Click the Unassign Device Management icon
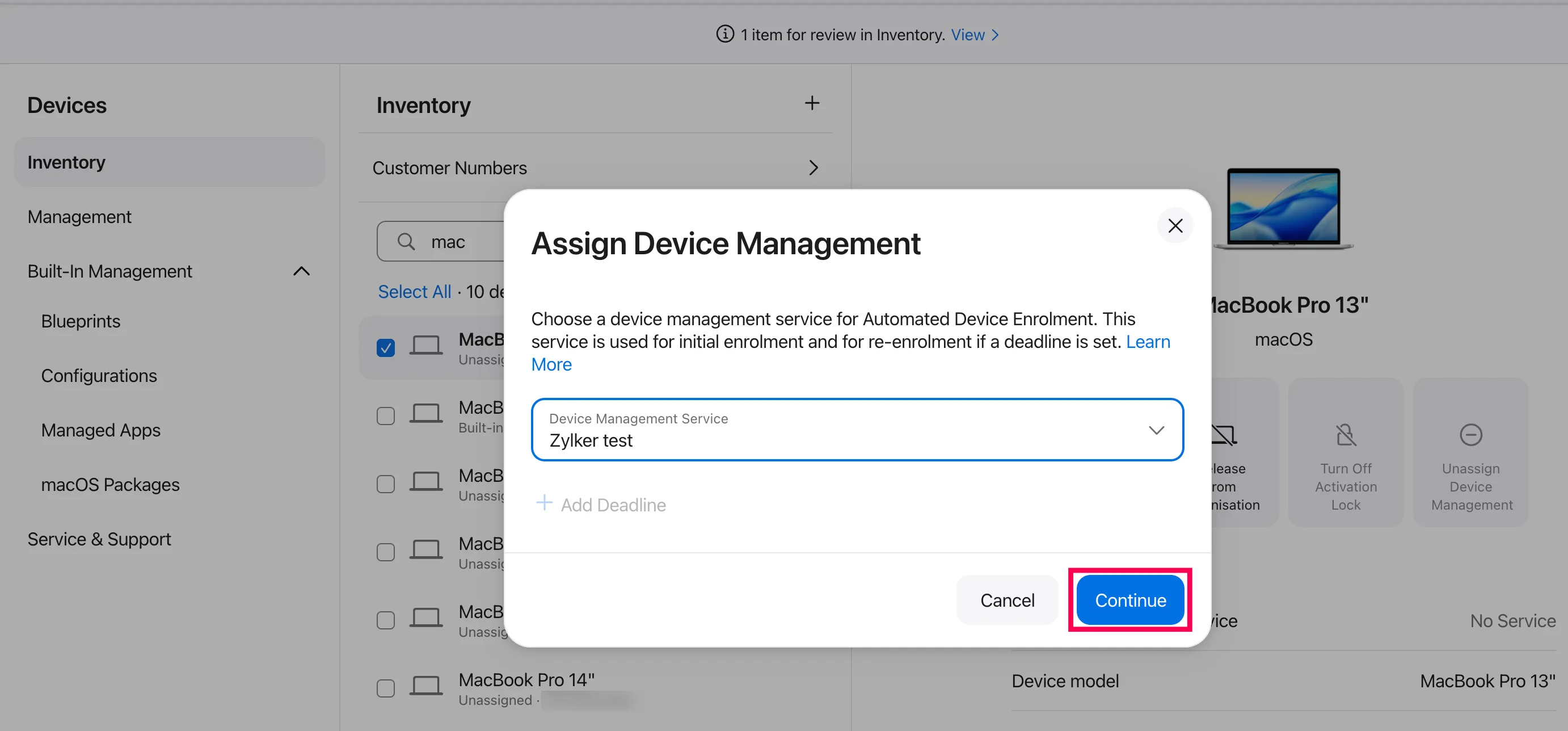 (x=1470, y=435)
